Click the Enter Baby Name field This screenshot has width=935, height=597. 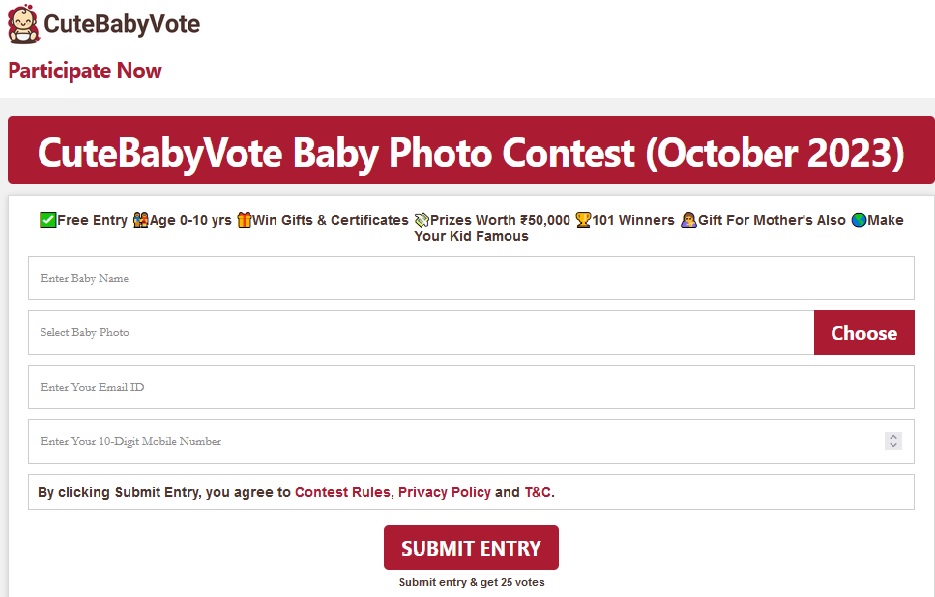click(470, 277)
